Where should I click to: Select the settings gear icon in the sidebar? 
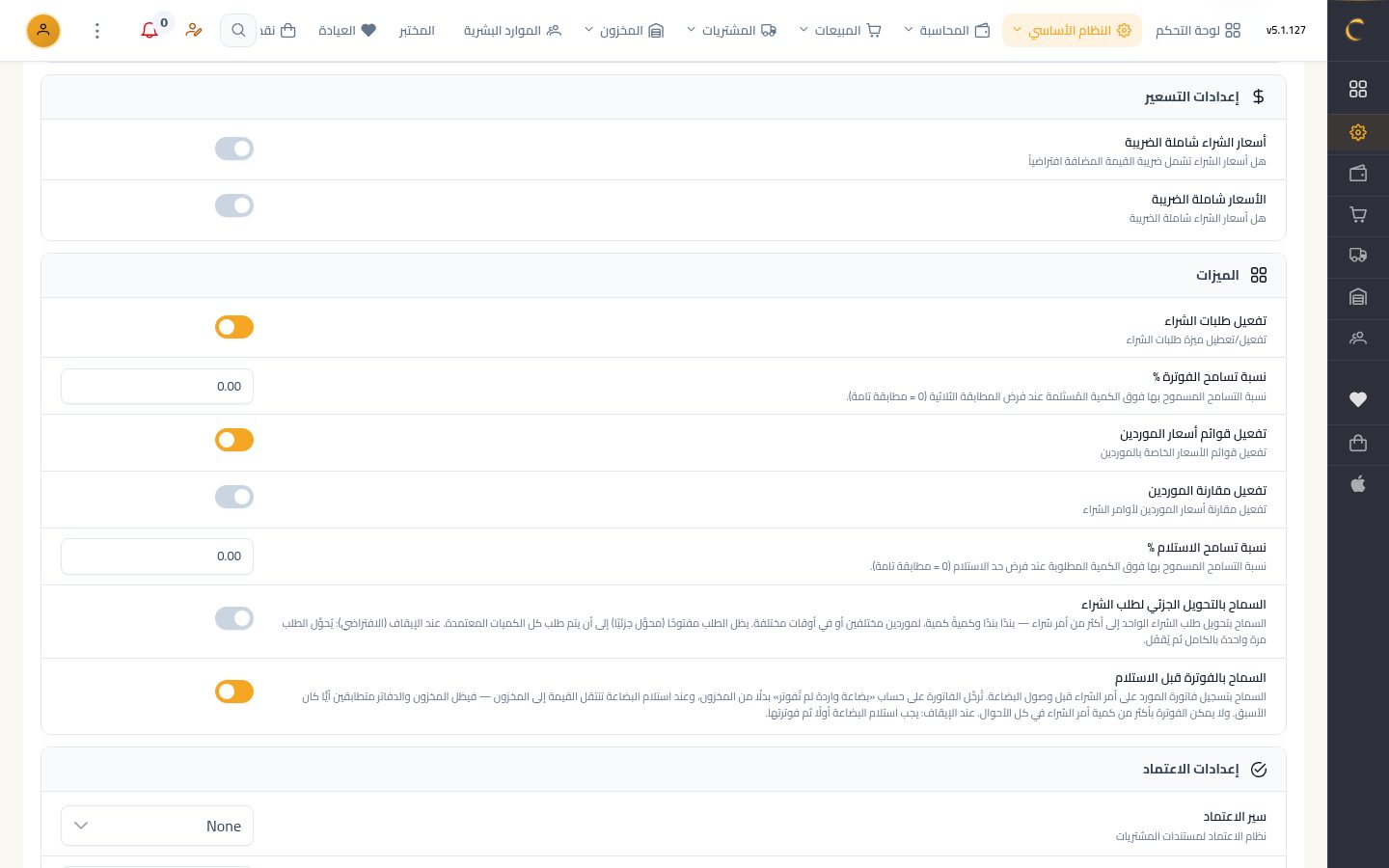[x=1358, y=132]
